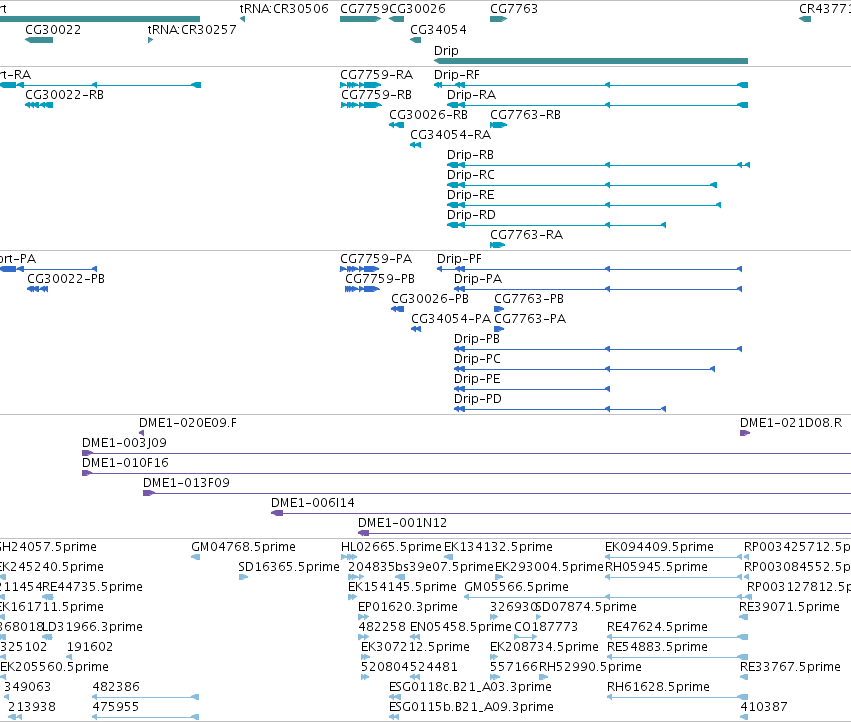Click the CG30022-PB protein label
The image size is (851, 722).
click(66, 278)
